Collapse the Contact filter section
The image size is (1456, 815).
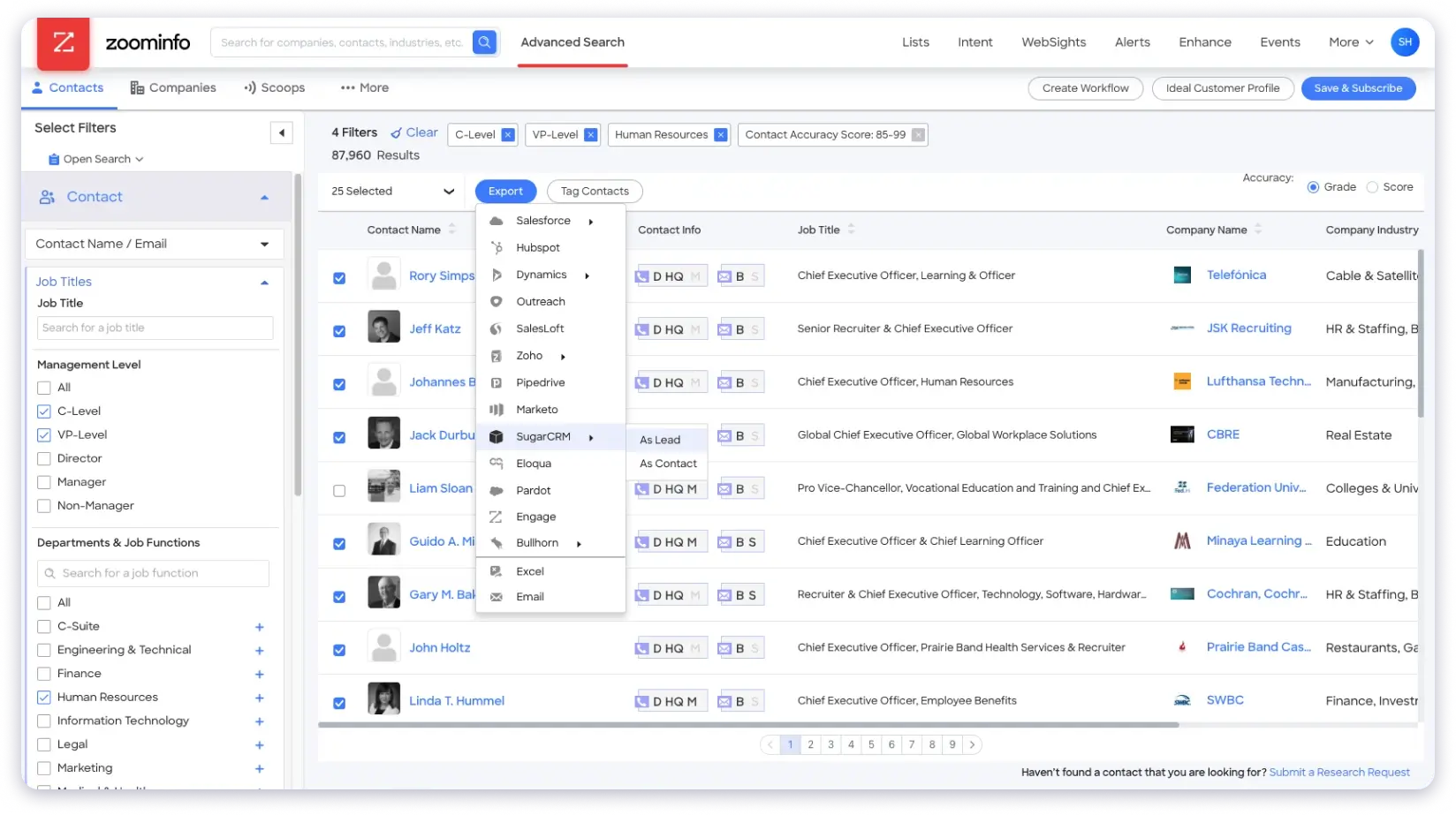pos(264,198)
